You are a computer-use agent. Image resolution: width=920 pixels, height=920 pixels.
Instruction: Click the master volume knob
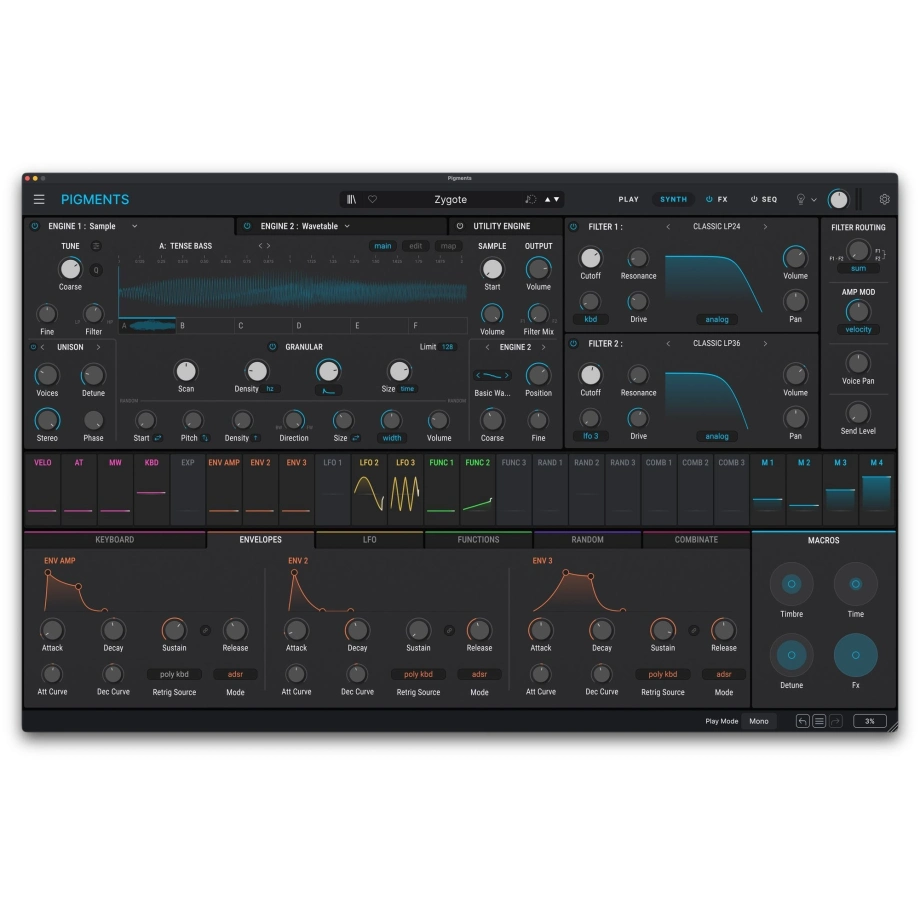[838, 199]
